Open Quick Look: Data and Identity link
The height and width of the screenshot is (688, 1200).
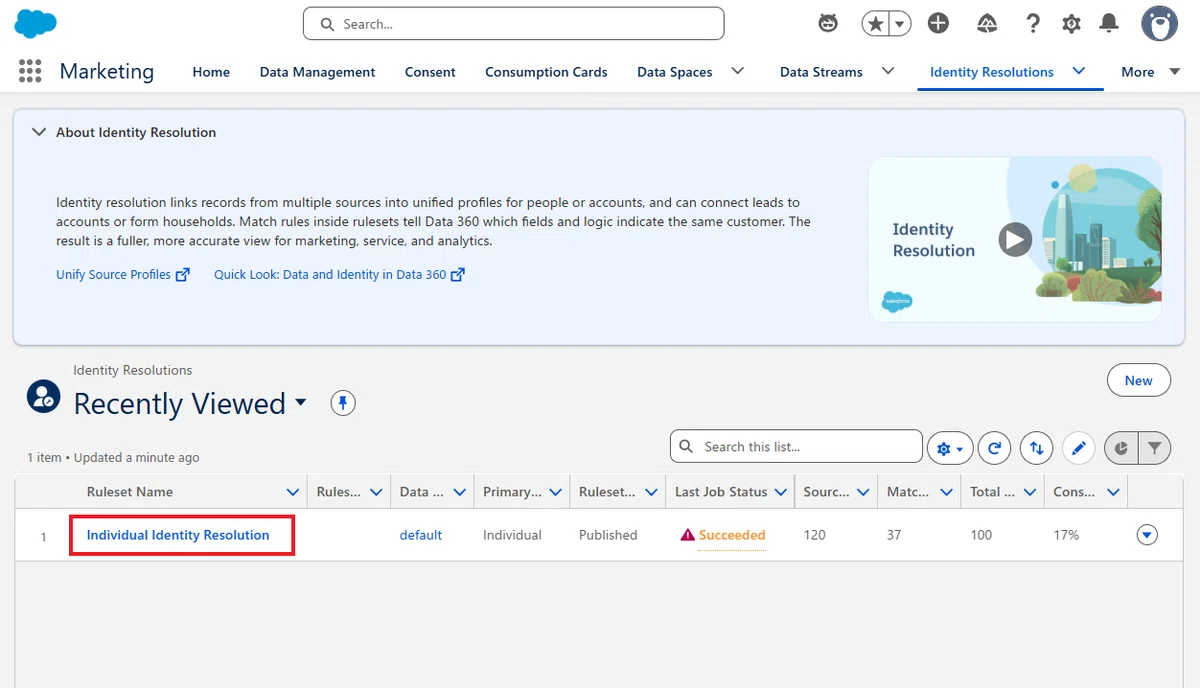[x=339, y=274]
